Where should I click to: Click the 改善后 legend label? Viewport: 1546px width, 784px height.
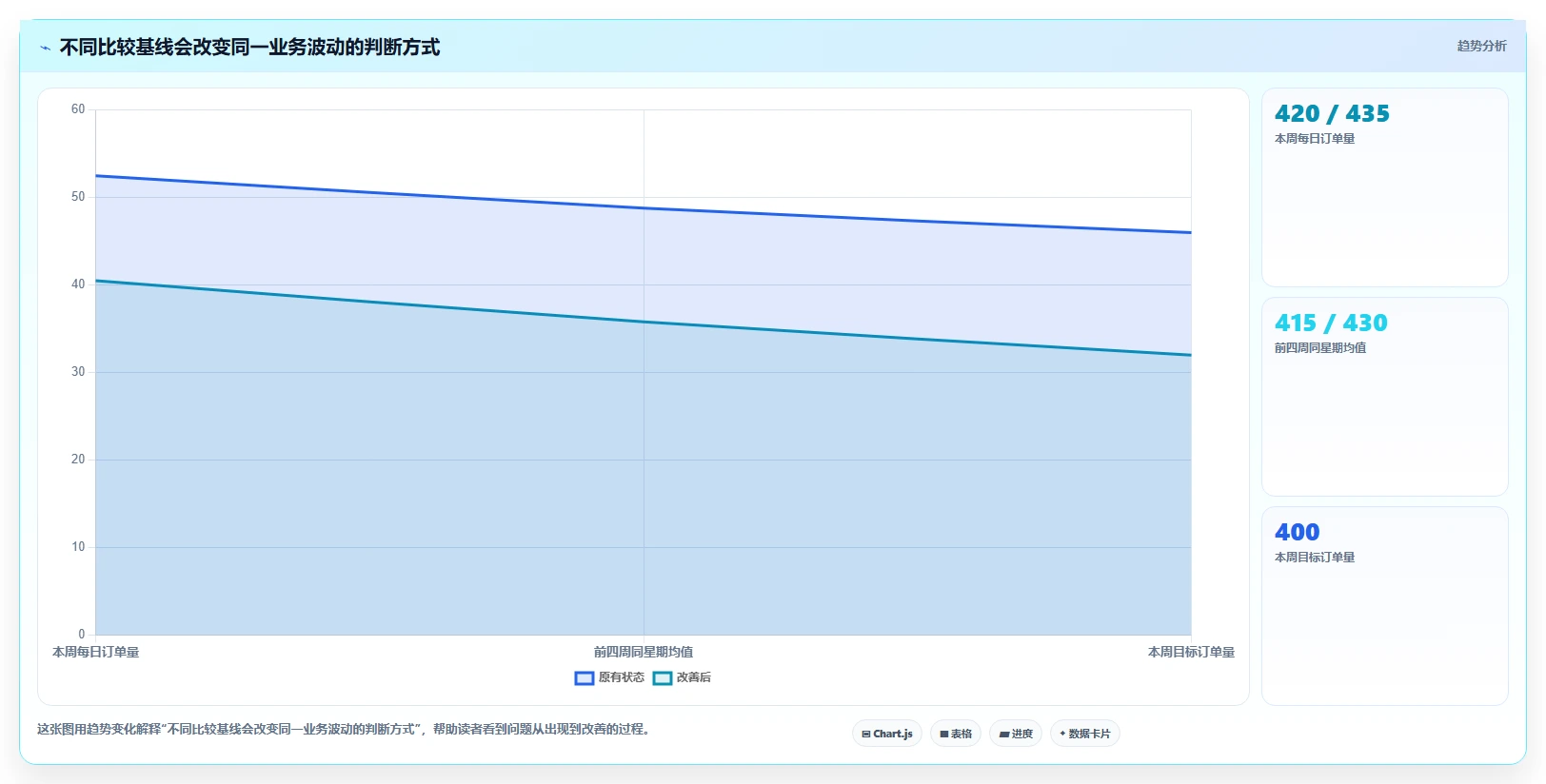694,677
